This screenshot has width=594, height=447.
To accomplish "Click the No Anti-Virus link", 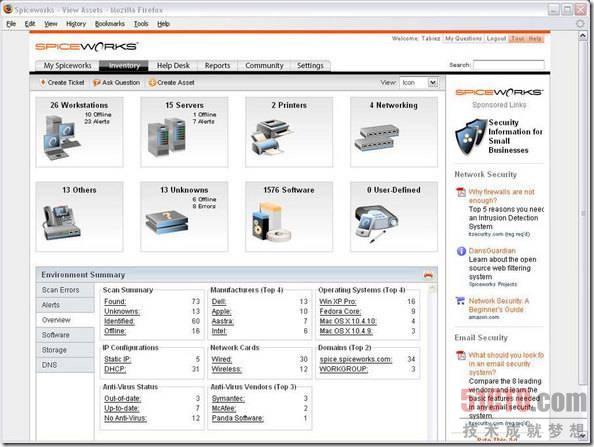I will click(x=125, y=418).
